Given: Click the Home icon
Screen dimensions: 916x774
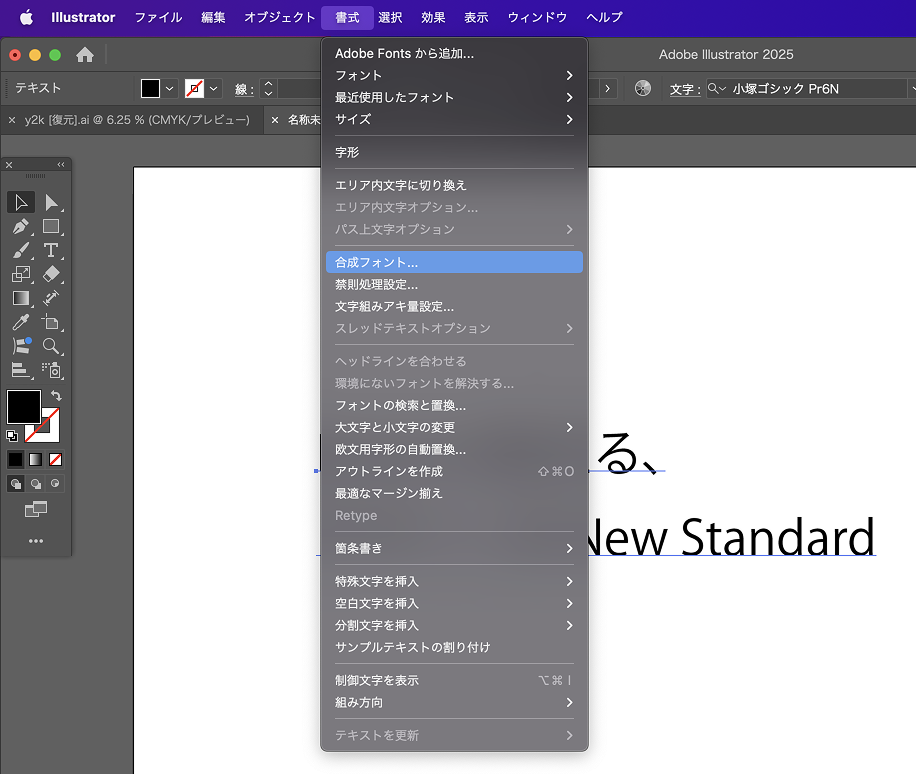Looking at the screenshot, I should pyautogui.click(x=85, y=55).
